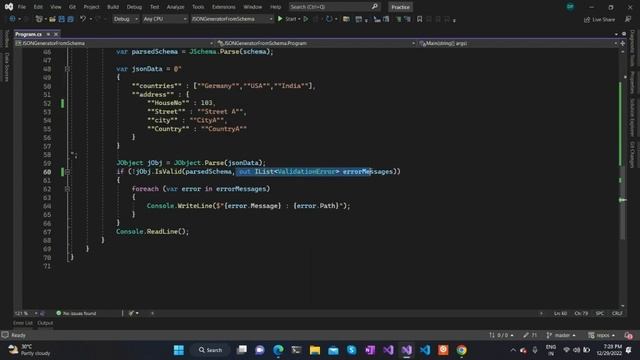The width and height of the screenshot is (640, 360).
Task: Open the Build menu
Action: pos(113,7)
